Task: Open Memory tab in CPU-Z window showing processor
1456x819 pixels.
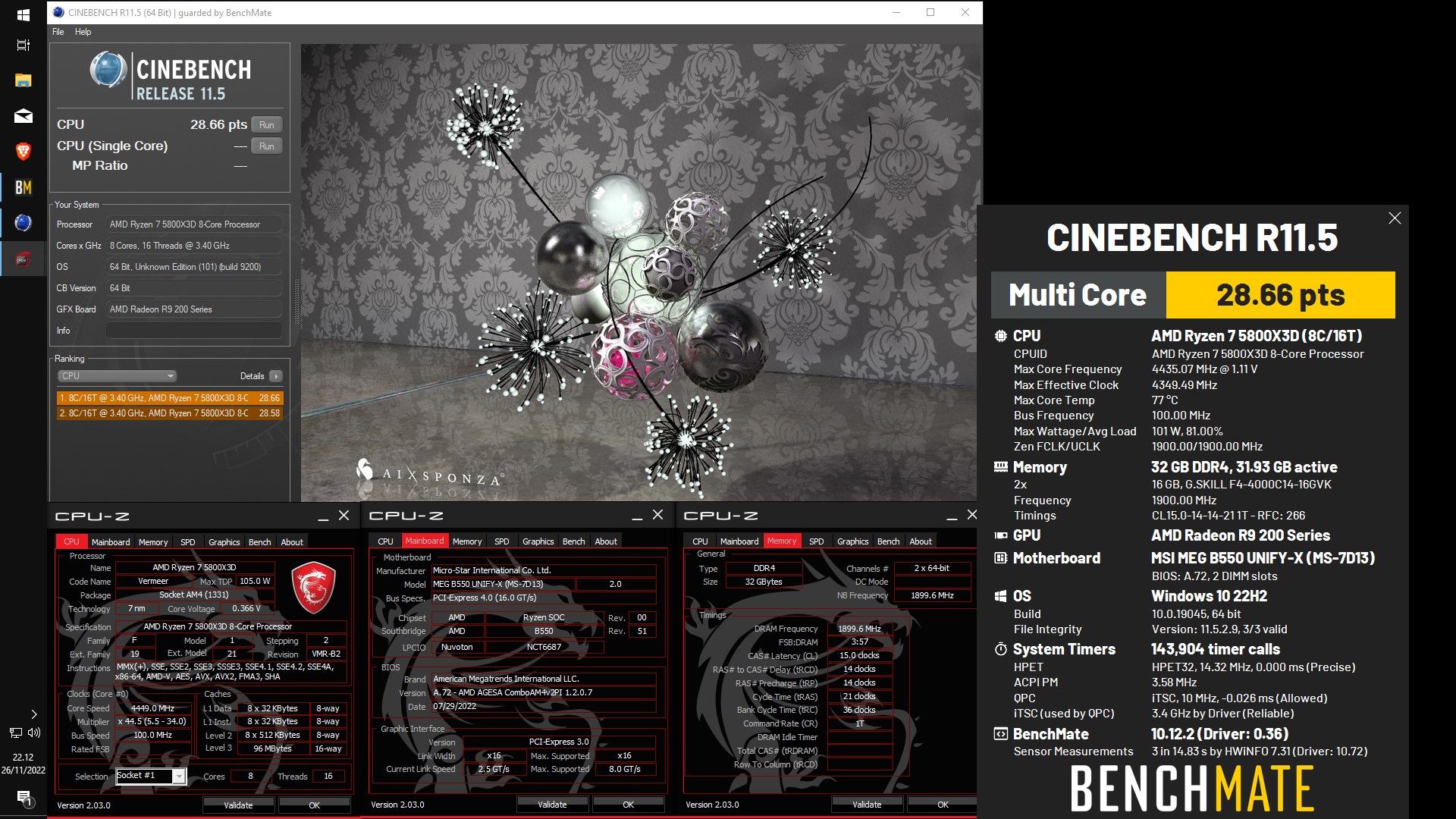Action: pos(153,542)
